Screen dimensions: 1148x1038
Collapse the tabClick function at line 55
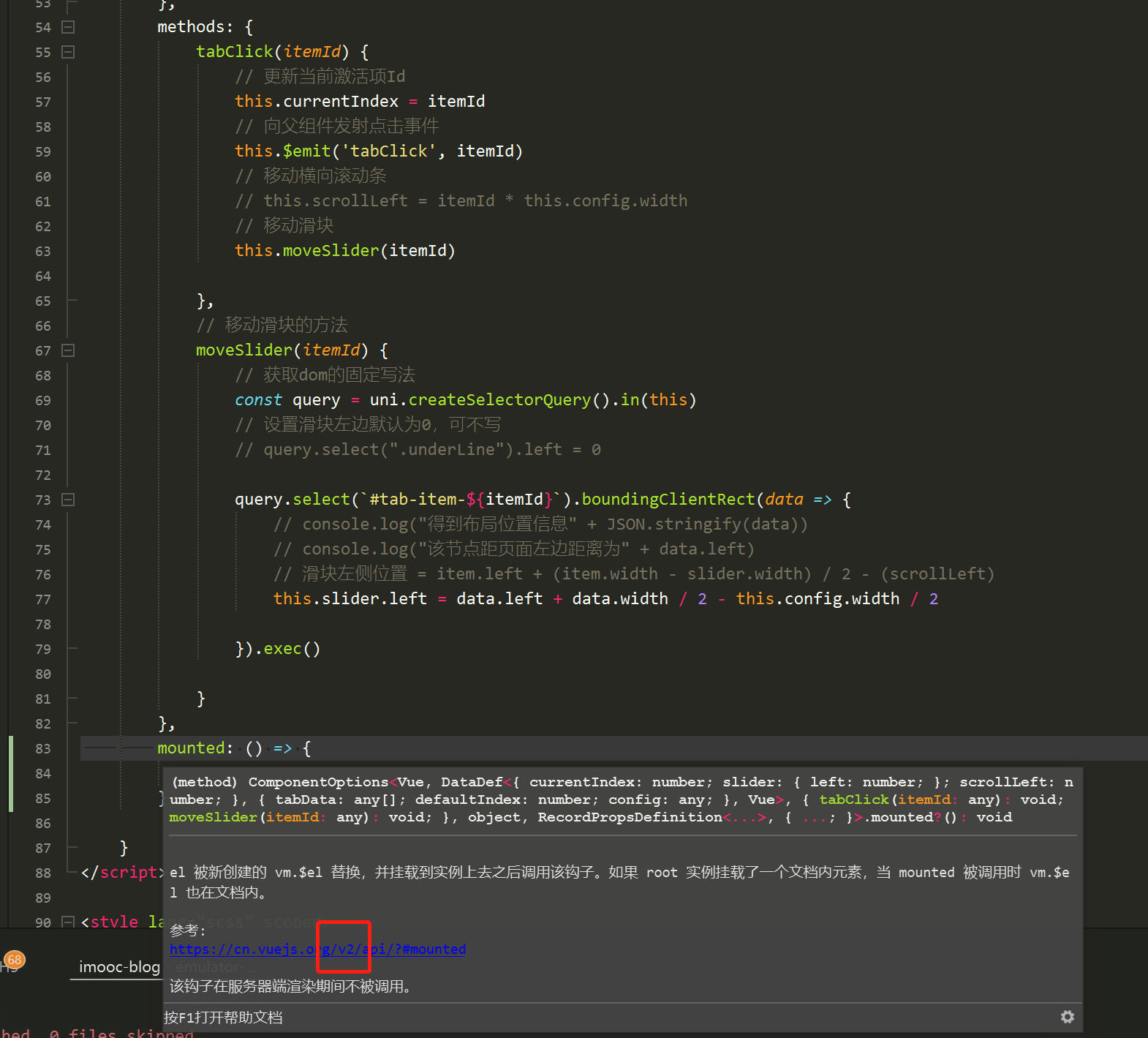click(68, 52)
